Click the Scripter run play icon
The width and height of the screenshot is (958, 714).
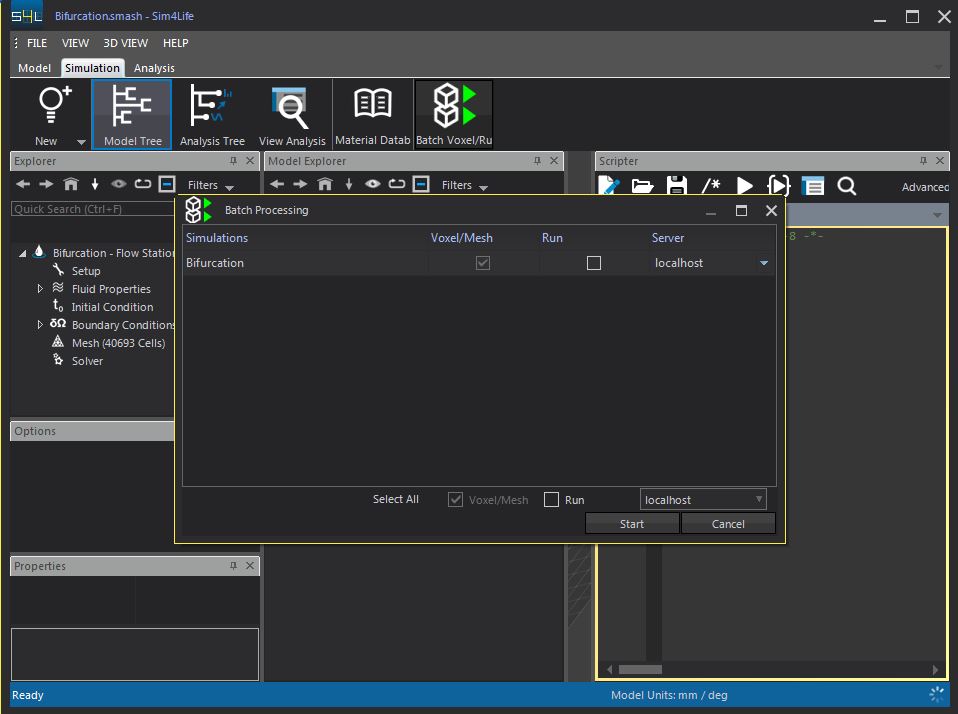coord(744,186)
